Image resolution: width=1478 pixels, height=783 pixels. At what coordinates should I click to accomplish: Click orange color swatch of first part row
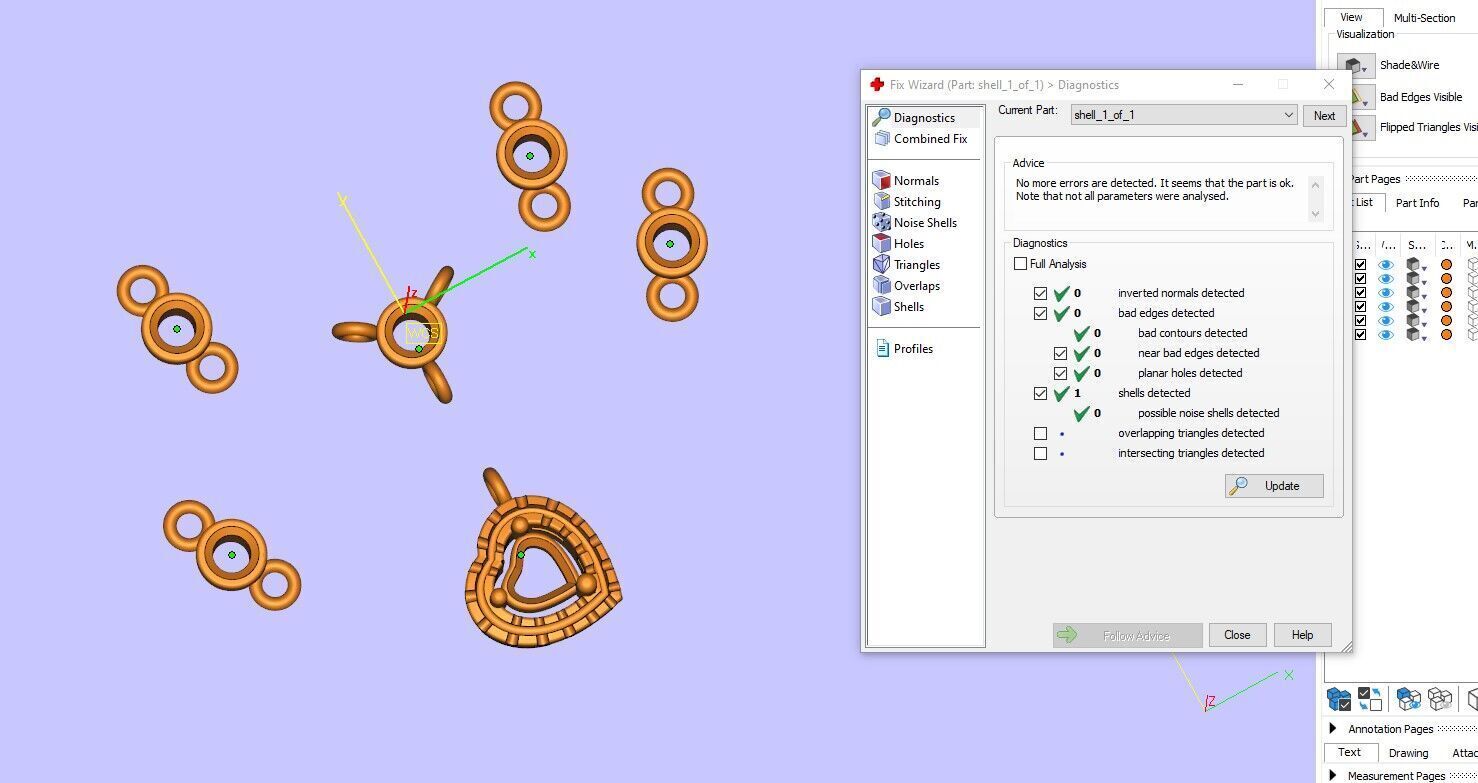[1446, 265]
